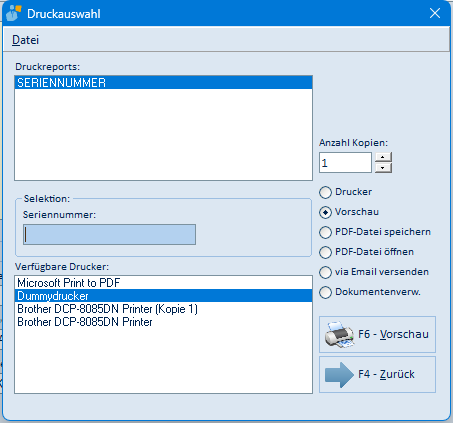453x423 pixels.
Task: Click the Anzahl Kopien number field
Action: click(345, 163)
